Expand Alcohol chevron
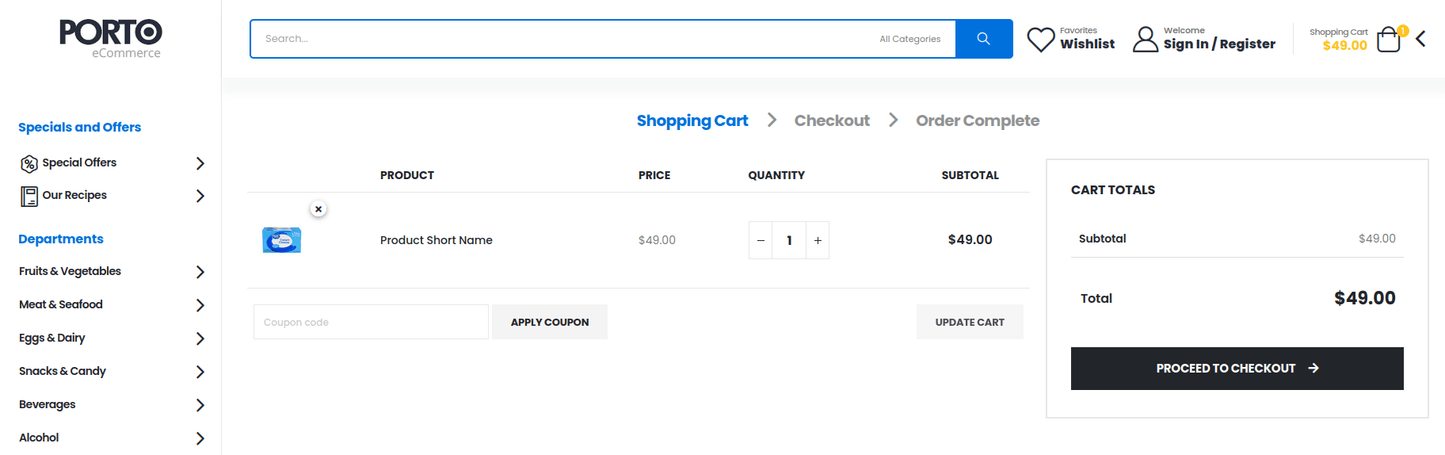1445x455 pixels. 200,438
